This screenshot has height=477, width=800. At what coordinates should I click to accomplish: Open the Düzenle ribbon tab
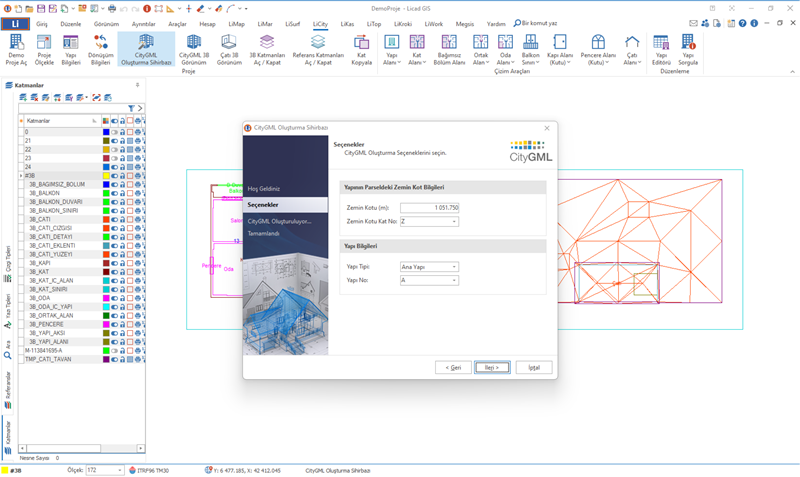click(x=70, y=24)
